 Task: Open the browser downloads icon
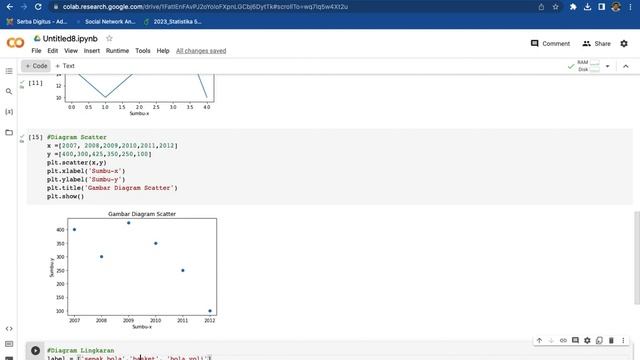coord(587,7)
